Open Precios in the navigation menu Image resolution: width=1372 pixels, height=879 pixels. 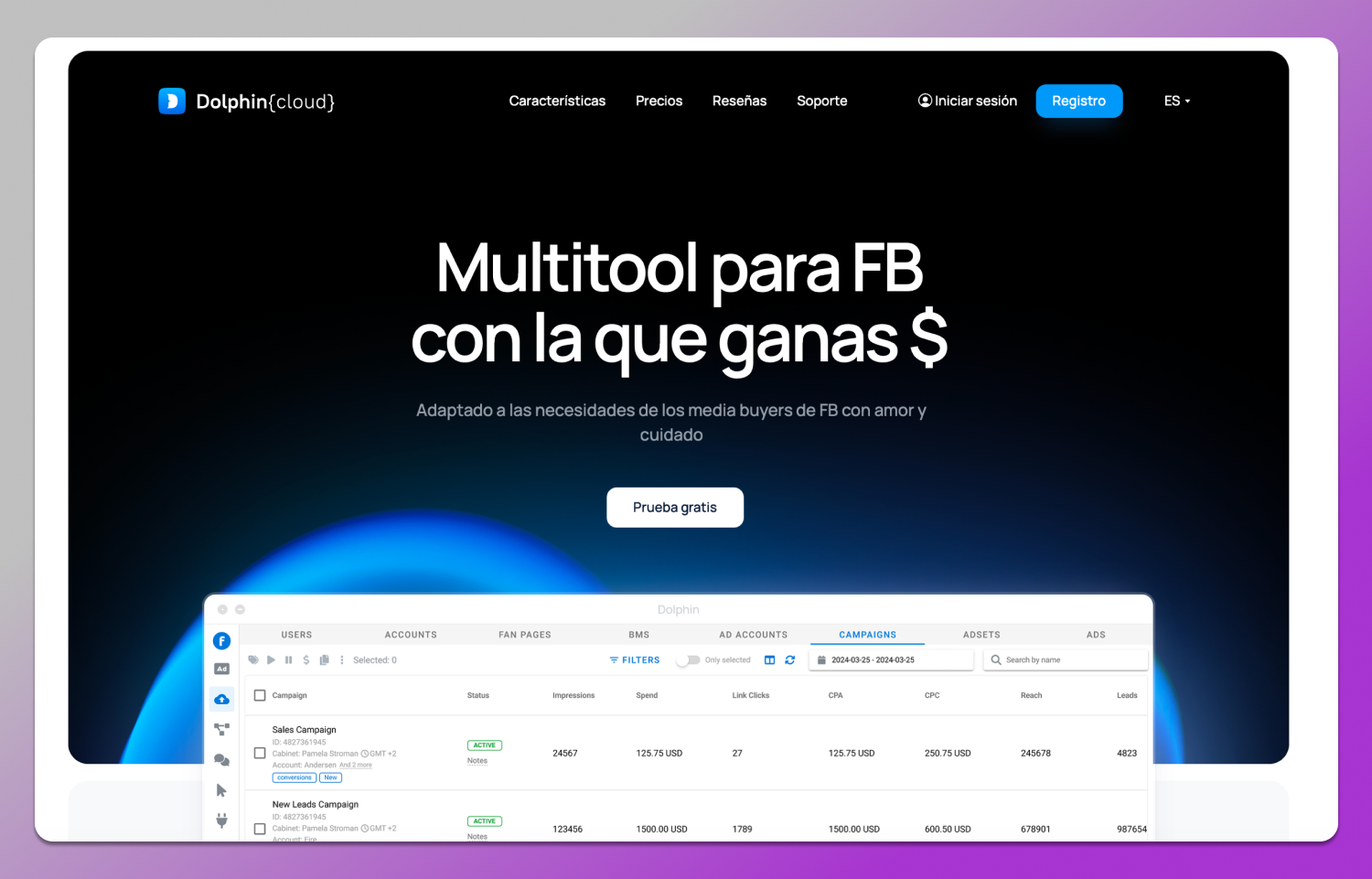click(659, 102)
